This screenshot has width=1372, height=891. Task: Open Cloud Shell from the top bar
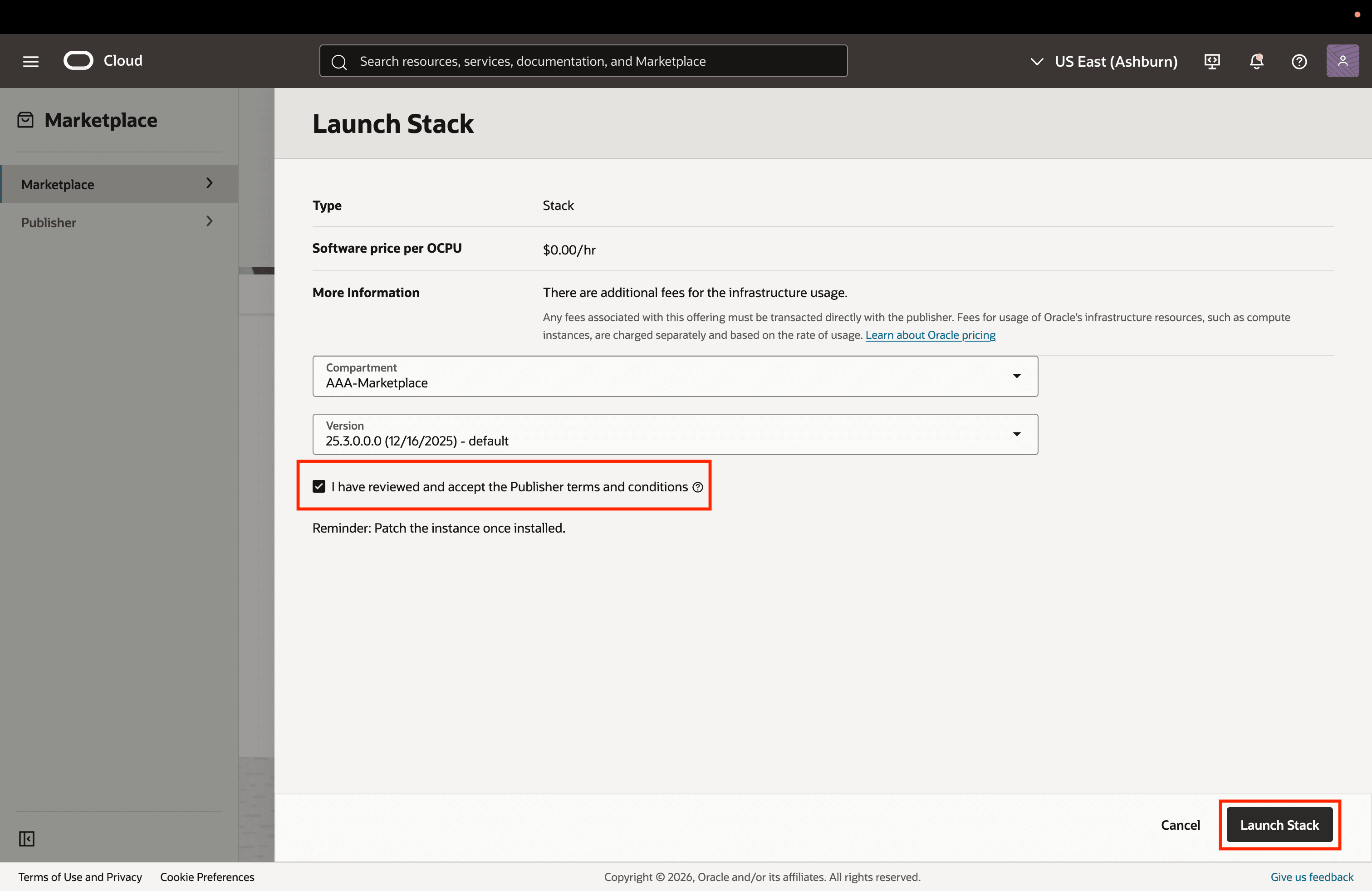(1211, 61)
